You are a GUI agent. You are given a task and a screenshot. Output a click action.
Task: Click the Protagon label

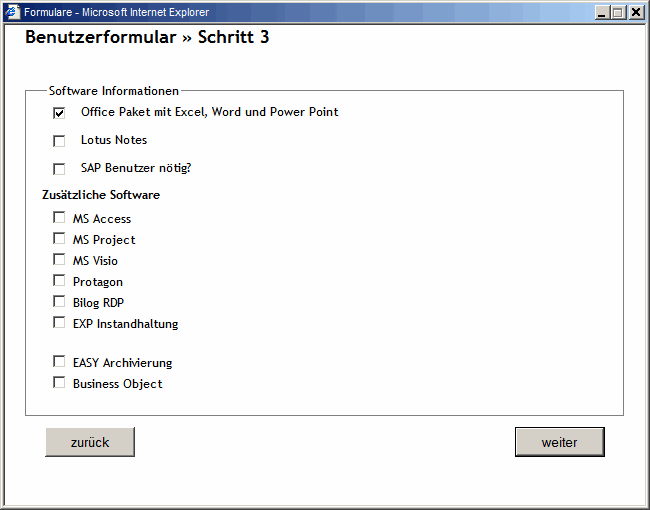coord(98,282)
